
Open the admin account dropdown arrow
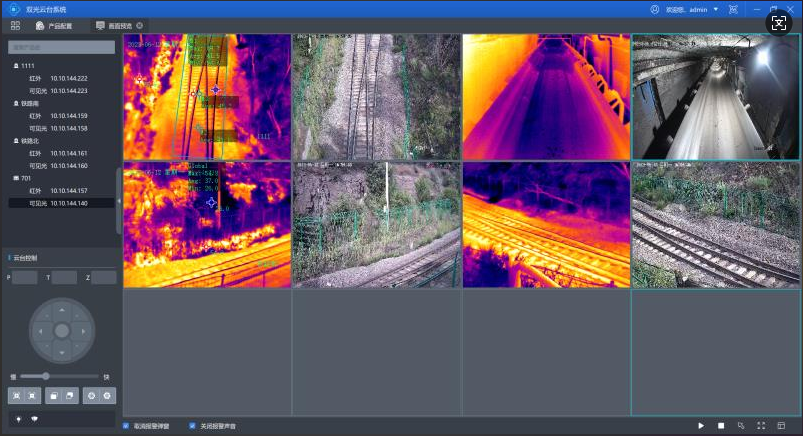click(715, 9)
